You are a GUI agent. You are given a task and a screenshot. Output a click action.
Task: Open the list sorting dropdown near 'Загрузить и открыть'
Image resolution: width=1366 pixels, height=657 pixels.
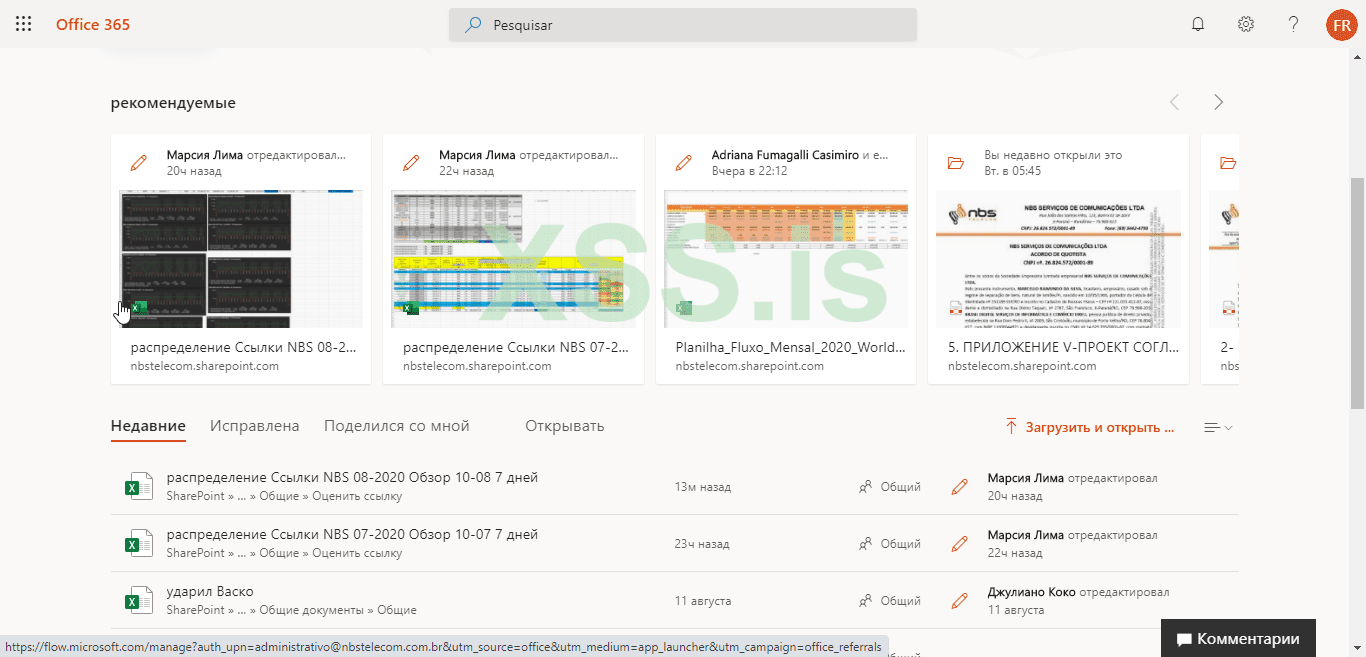coord(1217,427)
